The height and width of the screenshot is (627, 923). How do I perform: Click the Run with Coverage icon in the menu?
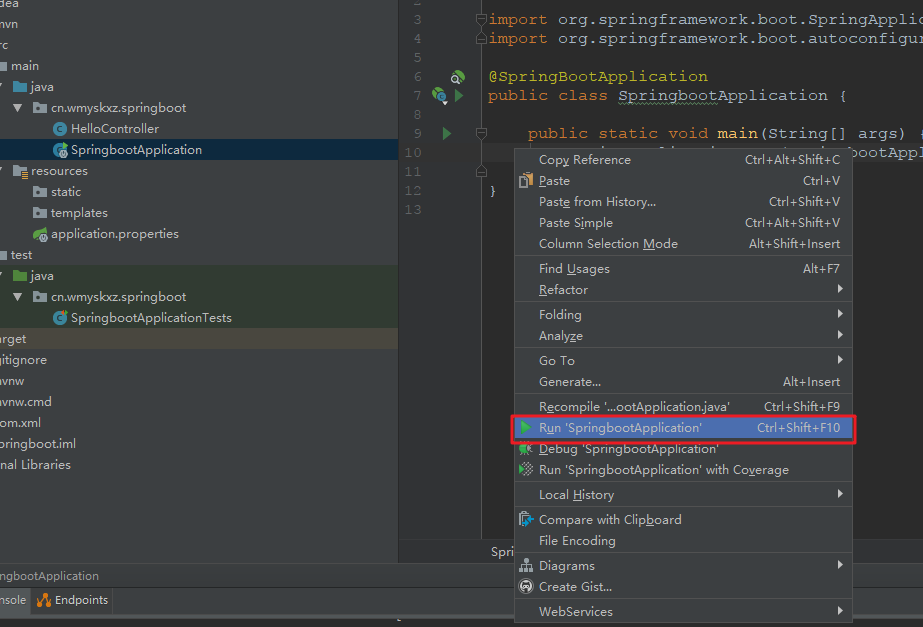(x=526, y=469)
